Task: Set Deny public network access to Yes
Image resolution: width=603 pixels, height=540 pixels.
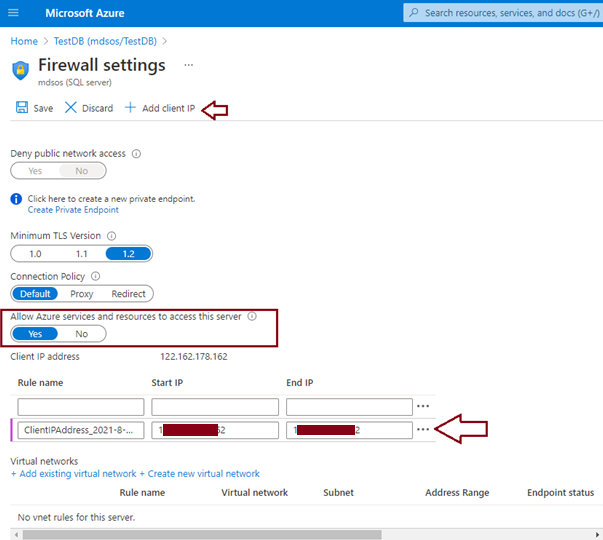Action: 35,171
